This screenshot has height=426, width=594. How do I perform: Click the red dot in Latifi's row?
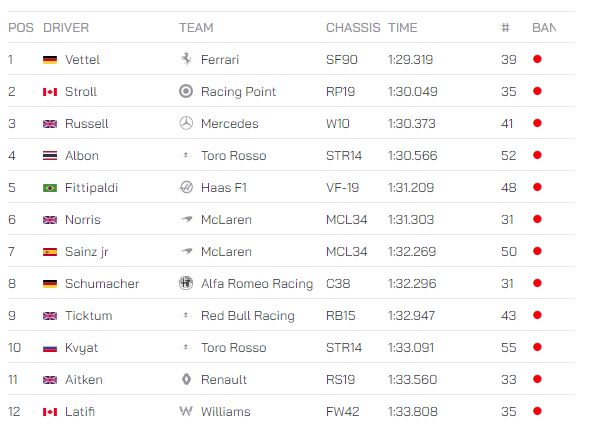[537, 411]
